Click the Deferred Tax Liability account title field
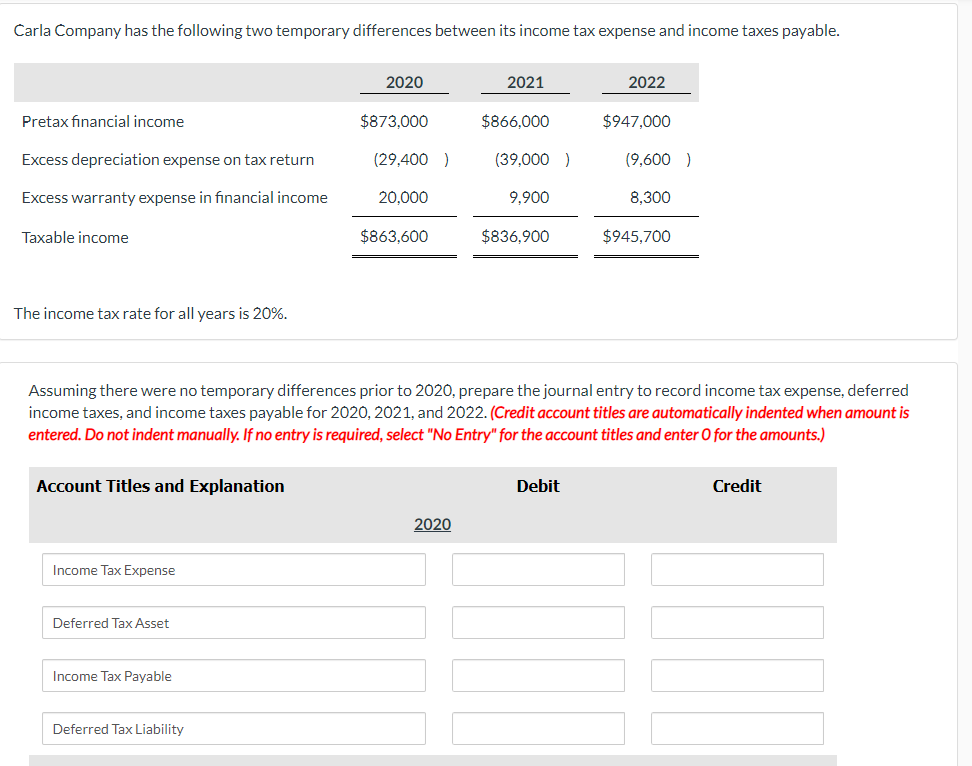Screen dimensions: 972x766 coord(233,728)
